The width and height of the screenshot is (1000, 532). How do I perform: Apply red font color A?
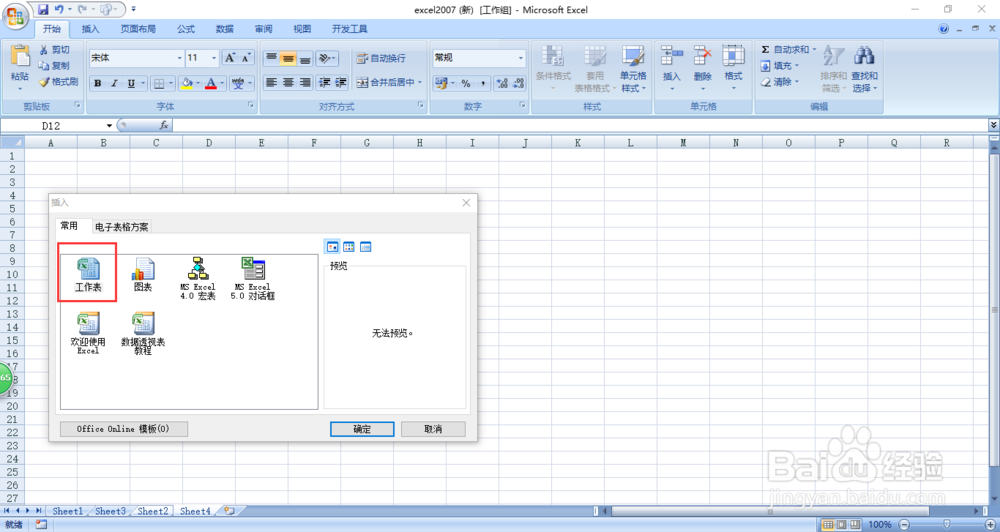[210, 83]
